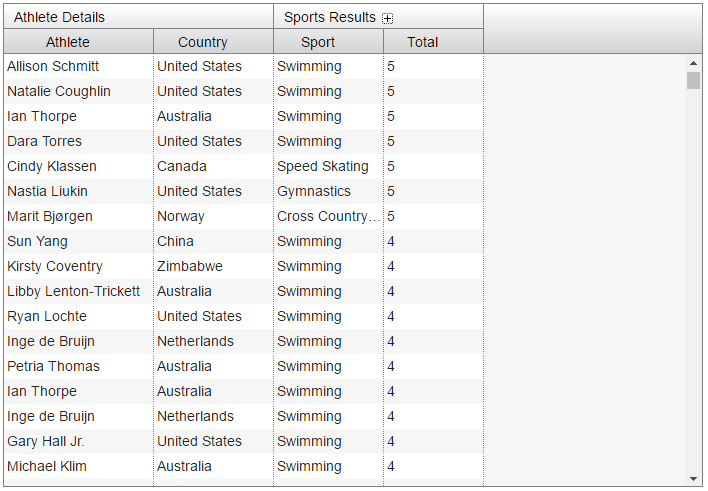Select the Natalie Coughlin cell
708x491 pixels.
pyautogui.click(x=79, y=91)
